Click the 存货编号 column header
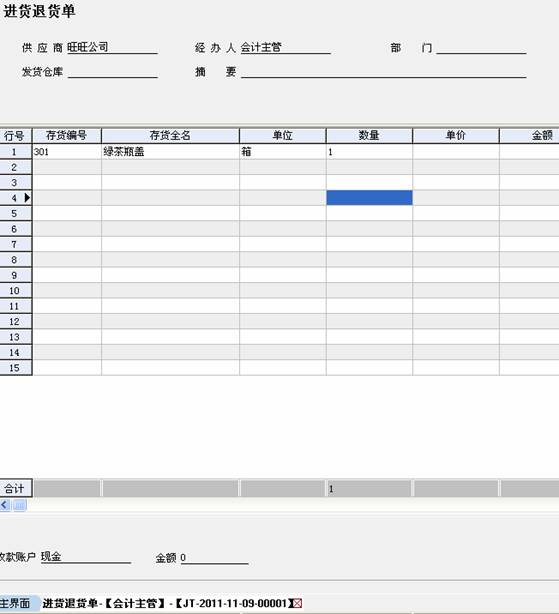The width and height of the screenshot is (559, 614). [67, 135]
